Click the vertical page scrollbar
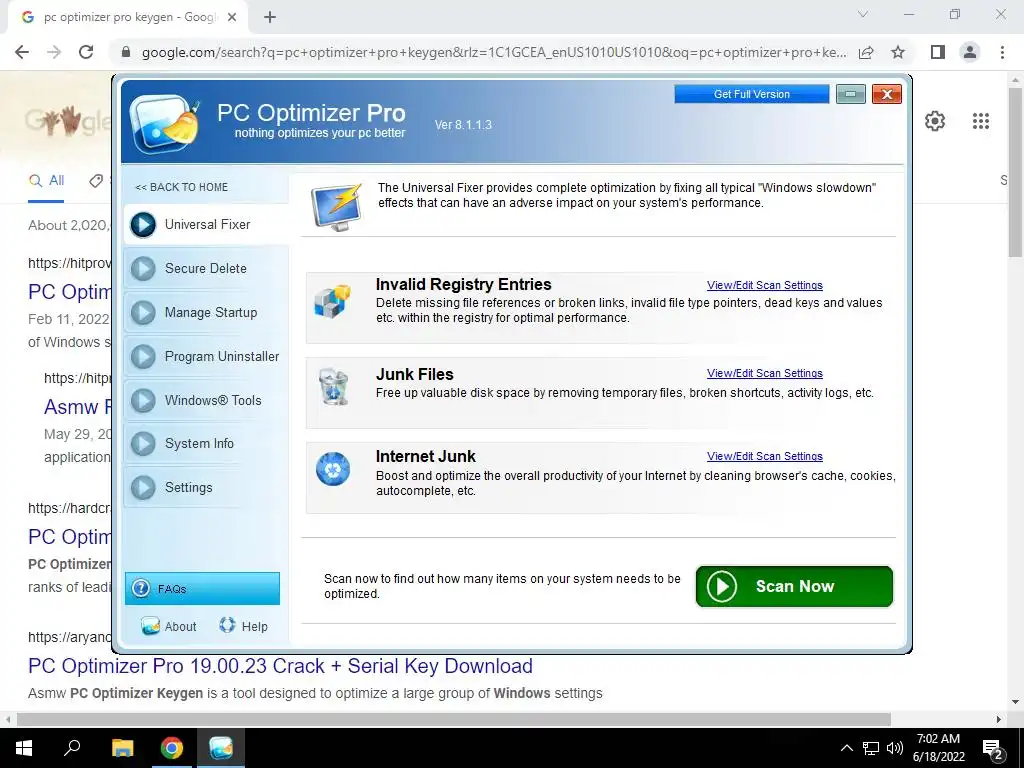Viewport: 1024px width, 768px height. (x=1016, y=172)
